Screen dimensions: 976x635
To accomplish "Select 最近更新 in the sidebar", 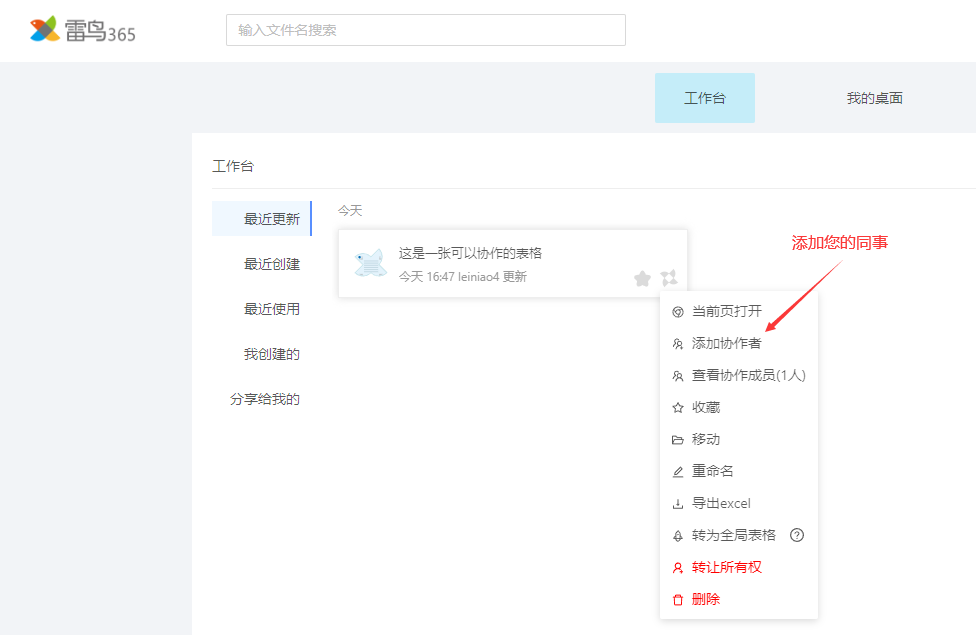I will [261, 219].
